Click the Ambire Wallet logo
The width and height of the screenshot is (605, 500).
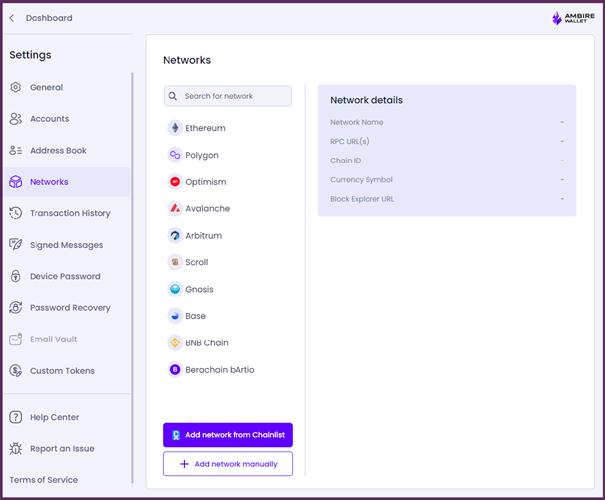(573, 18)
